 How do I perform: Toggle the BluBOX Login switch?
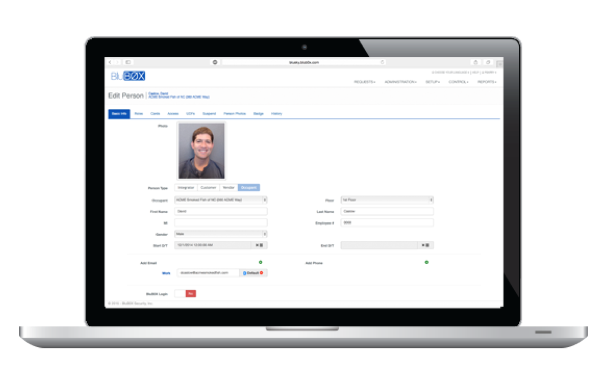pos(185,293)
